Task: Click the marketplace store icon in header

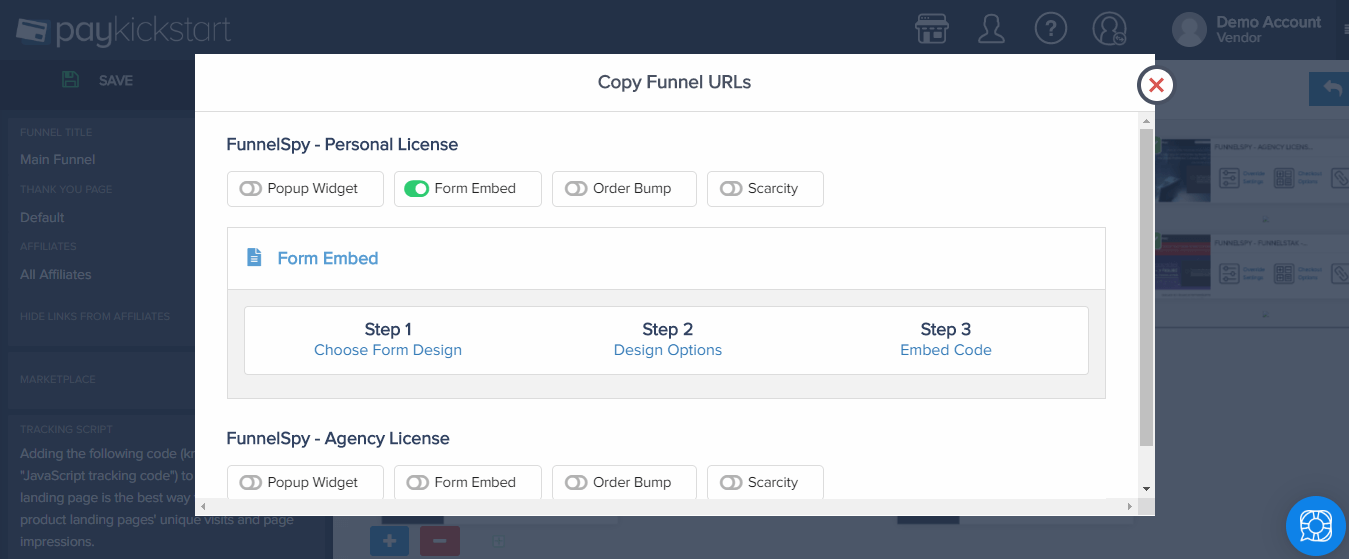Action: coord(932,28)
